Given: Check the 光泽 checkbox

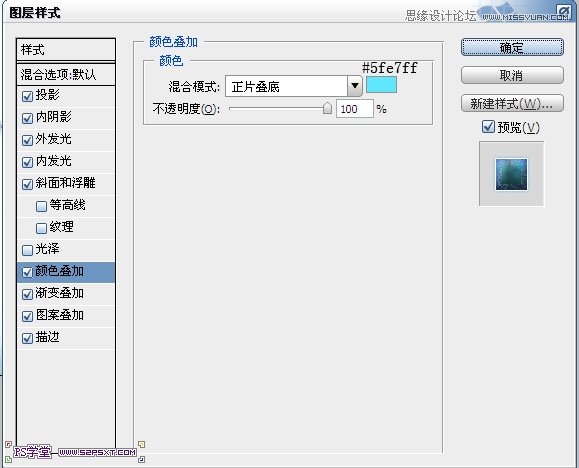Looking at the screenshot, I should tap(27, 250).
